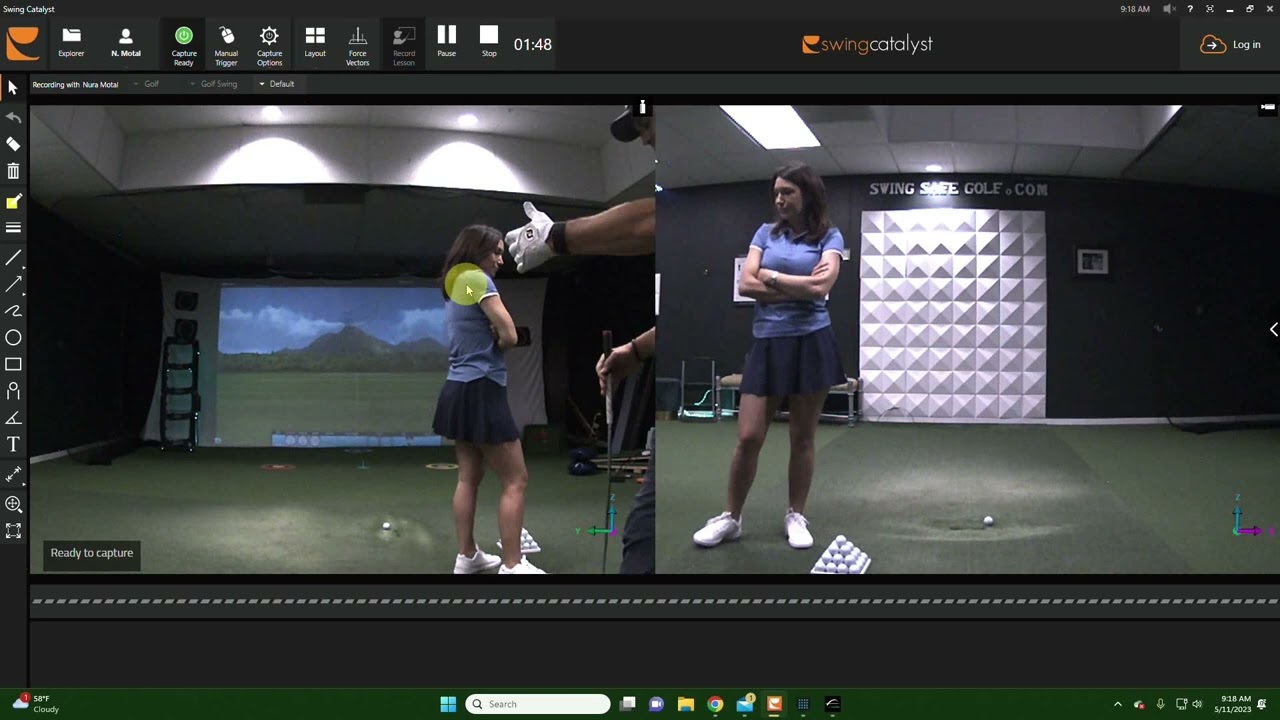Toggle the muted speaker in title bar
Image resolution: width=1280 pixels, height=720 pixels.
pos(1169,9)
